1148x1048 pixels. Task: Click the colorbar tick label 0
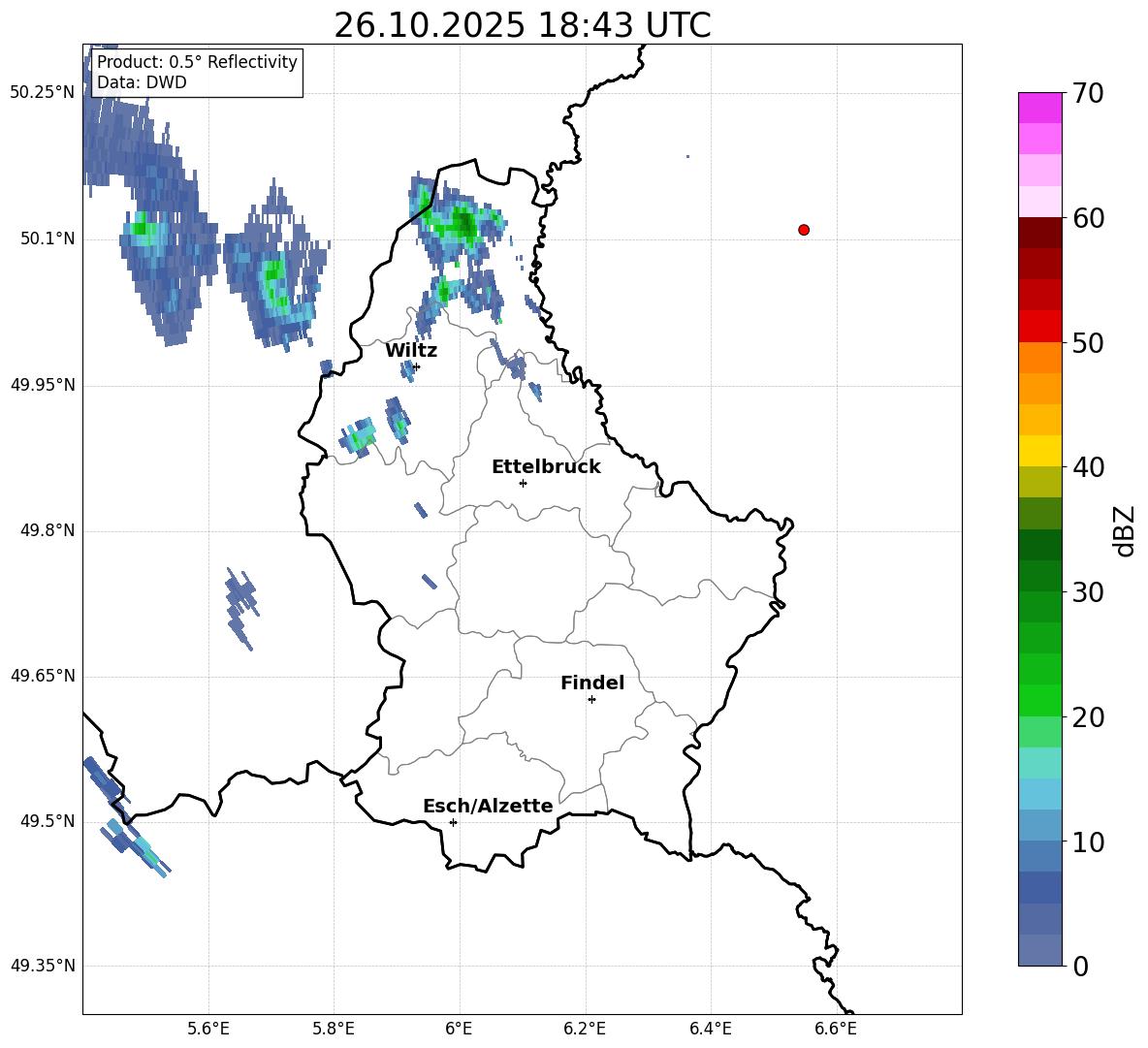1080,966
